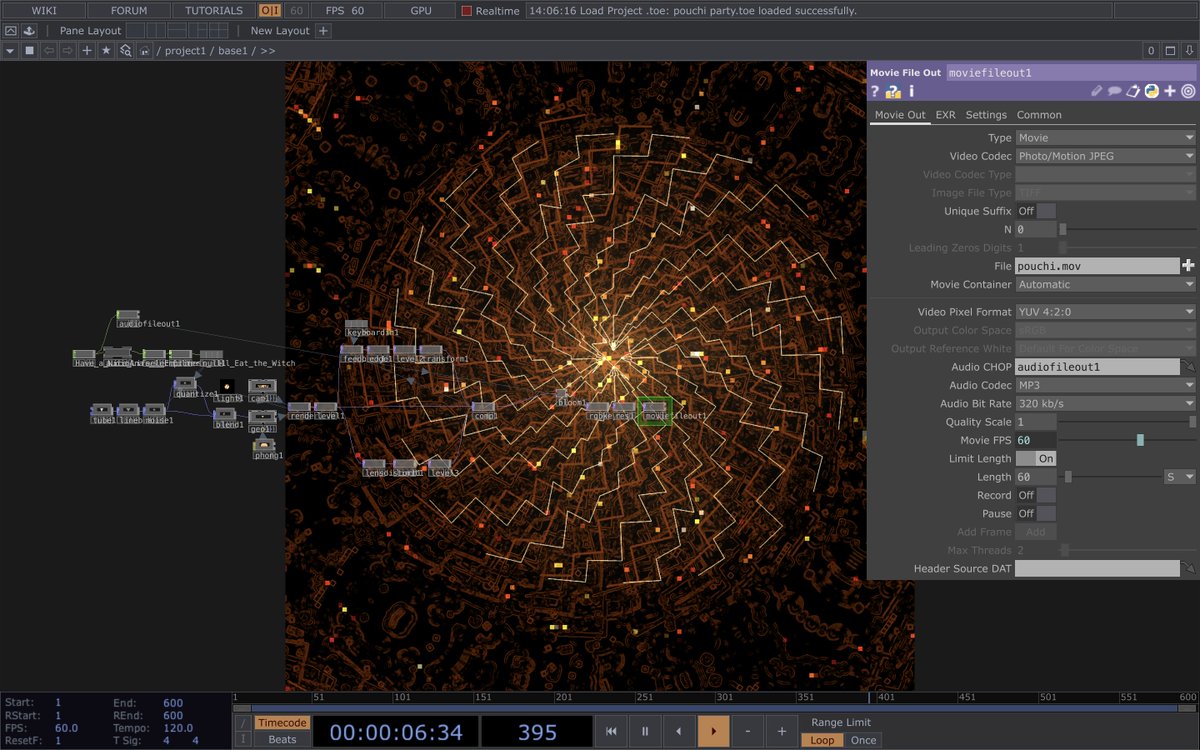Select Once range limit mode
Screen dimensions: 1200x750
click(x=863, y=740)
